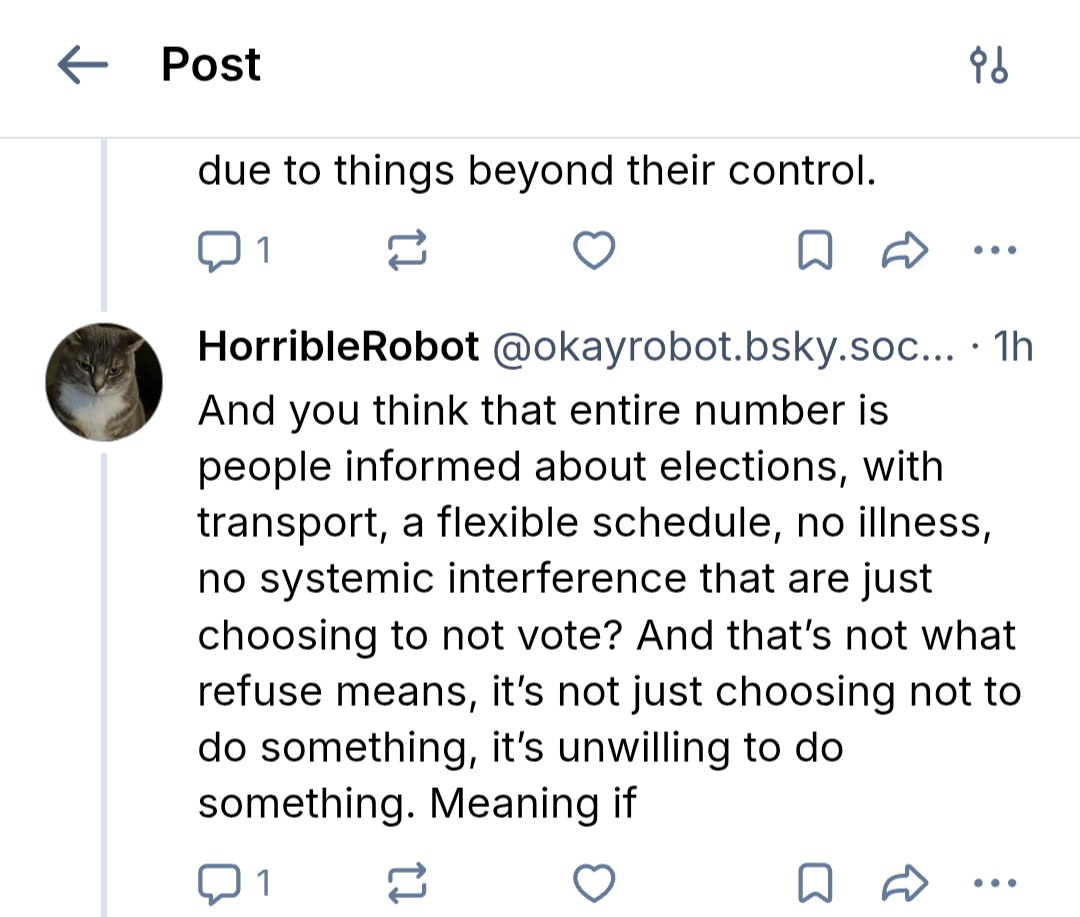Click the HorribleRobot display name
Viewport: 1080px width, 917px height.
coord(339,347)
